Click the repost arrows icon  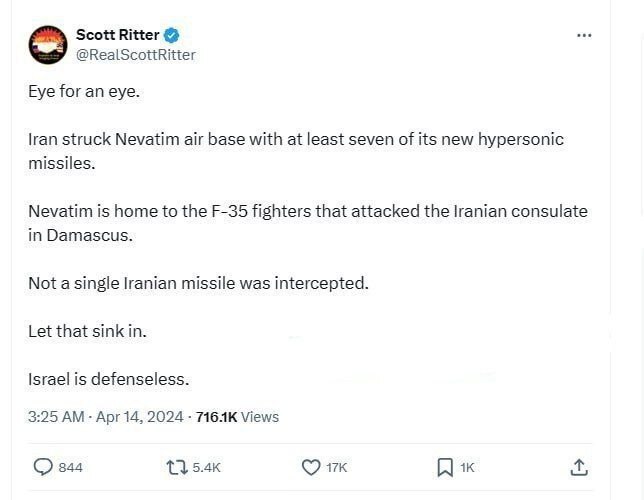[x=177, y=467]
